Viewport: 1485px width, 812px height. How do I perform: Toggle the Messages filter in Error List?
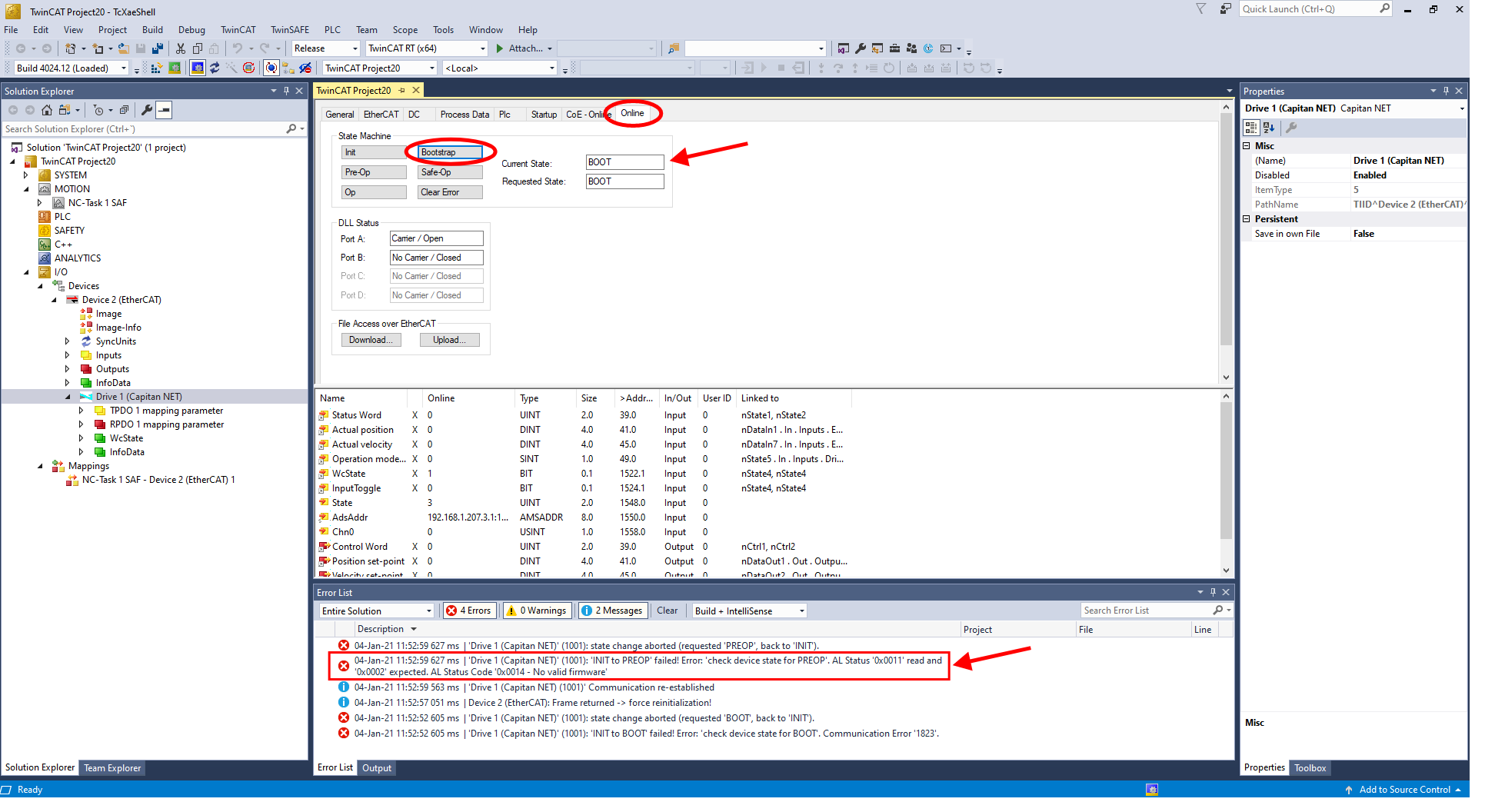pos(613,611)
